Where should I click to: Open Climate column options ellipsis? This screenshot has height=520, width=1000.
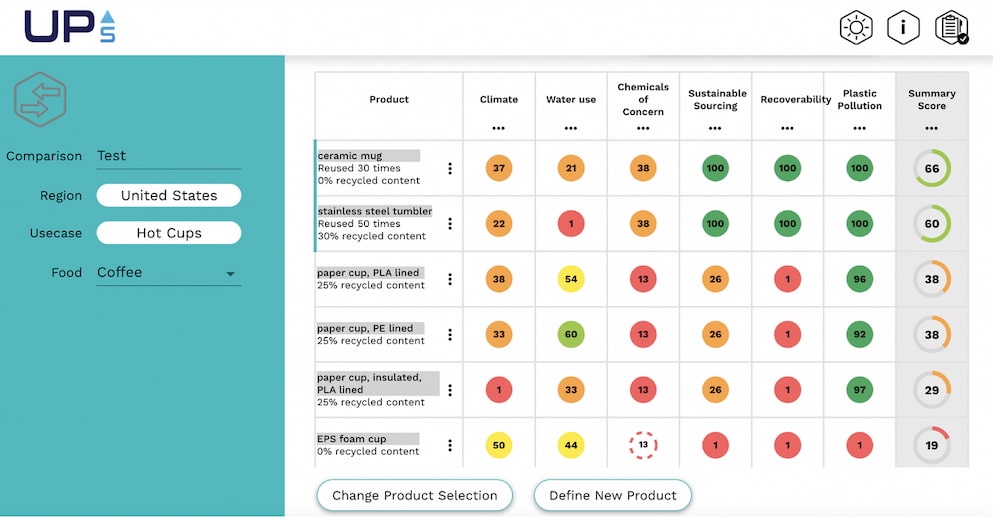(499, 128)
